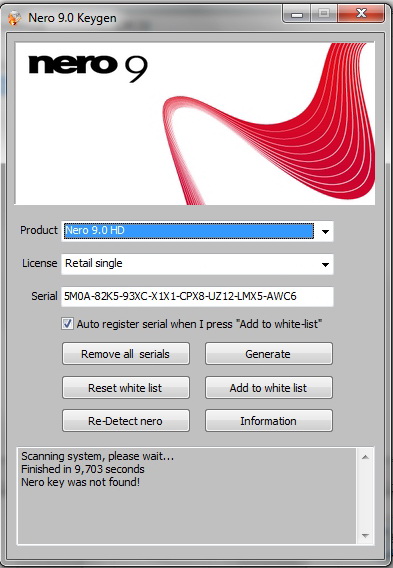The image size is (393, 568).
Task: Click the 'Nero 9.0 Keygen' window title
Action: click(72, 18)
